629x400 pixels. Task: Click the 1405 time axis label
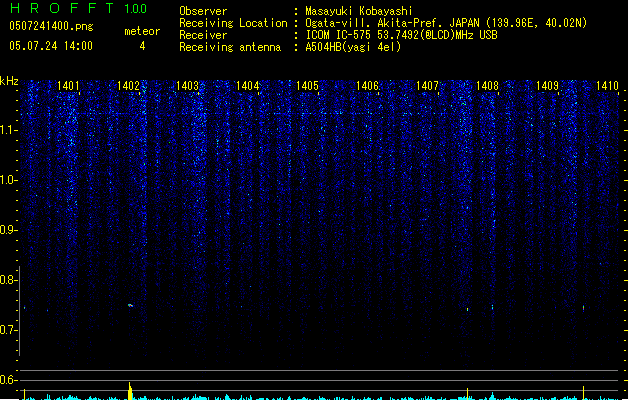tap(307, 86)
